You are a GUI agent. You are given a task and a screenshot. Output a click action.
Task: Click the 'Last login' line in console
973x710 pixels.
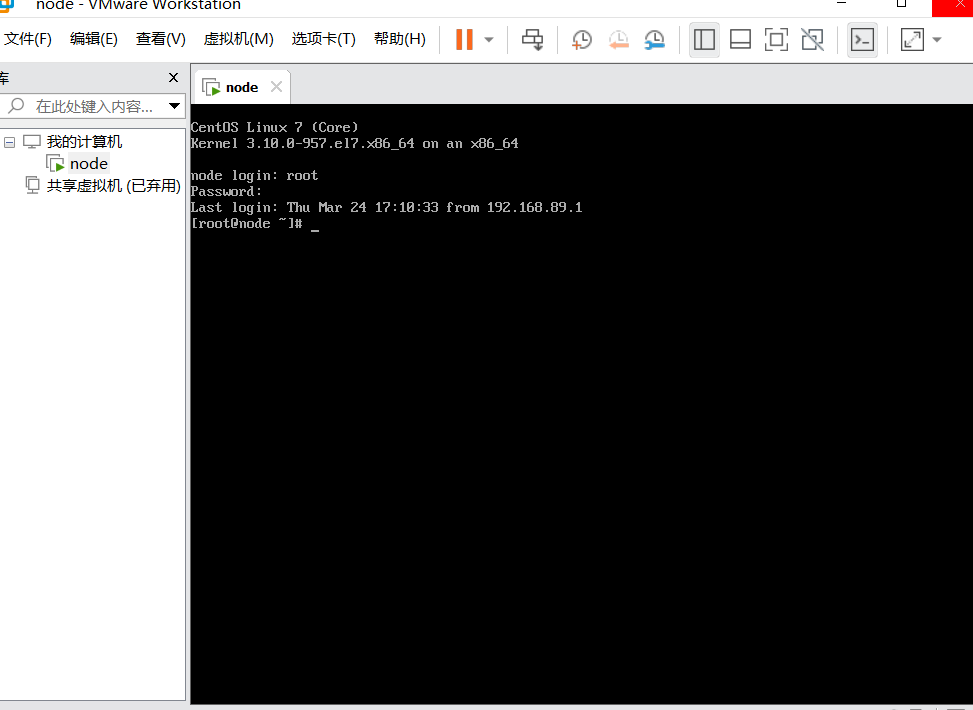point(386,207)
